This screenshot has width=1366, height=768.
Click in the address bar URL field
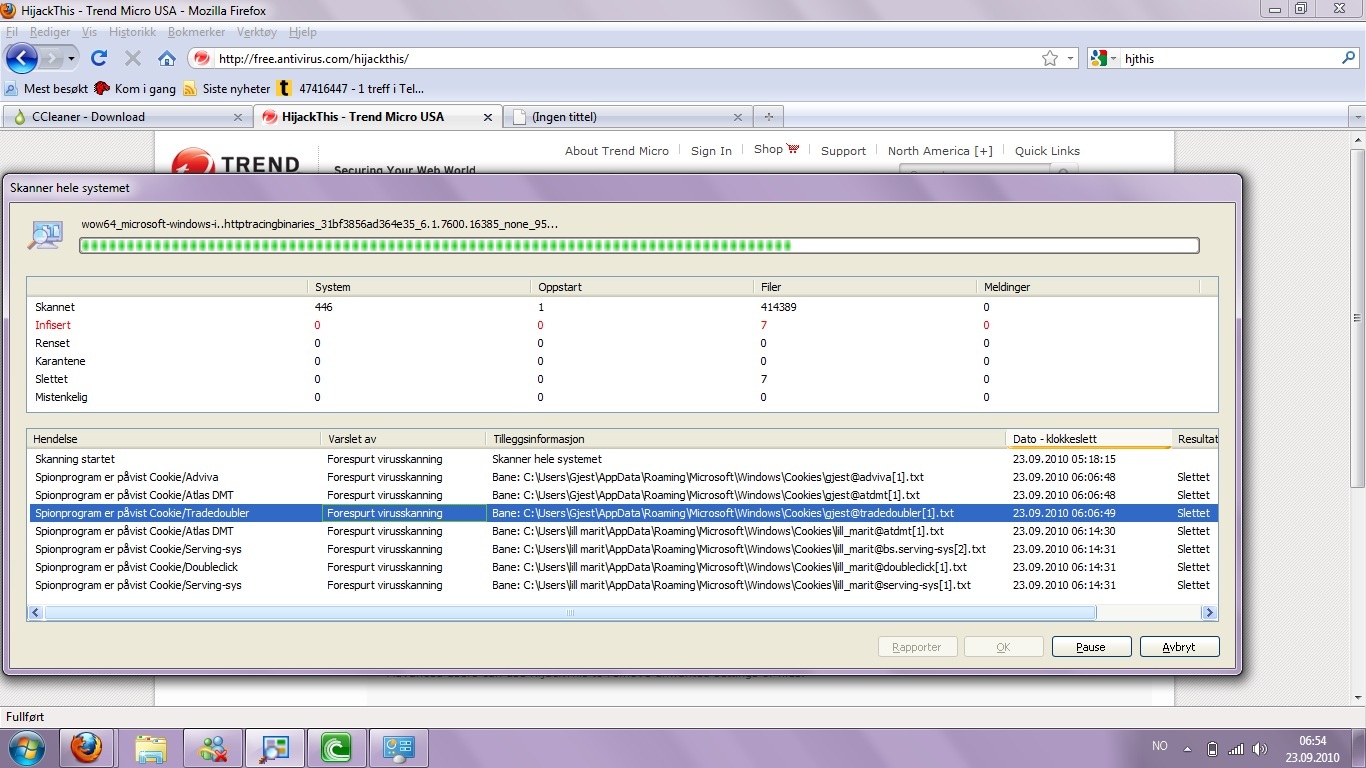[625, 58]
